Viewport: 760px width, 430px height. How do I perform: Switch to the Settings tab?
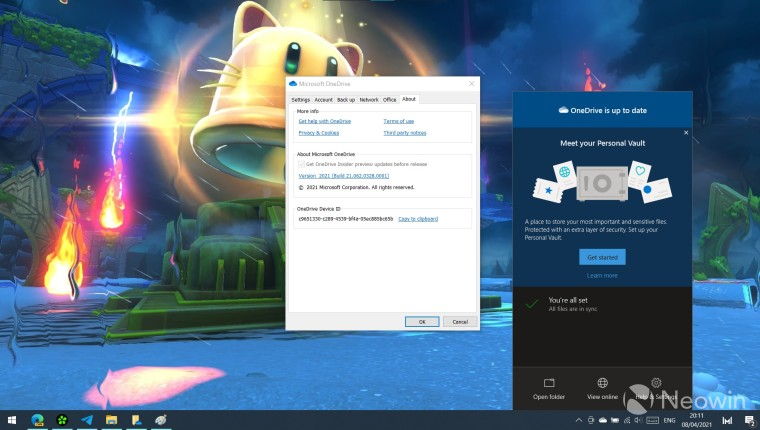coord(301,99)
